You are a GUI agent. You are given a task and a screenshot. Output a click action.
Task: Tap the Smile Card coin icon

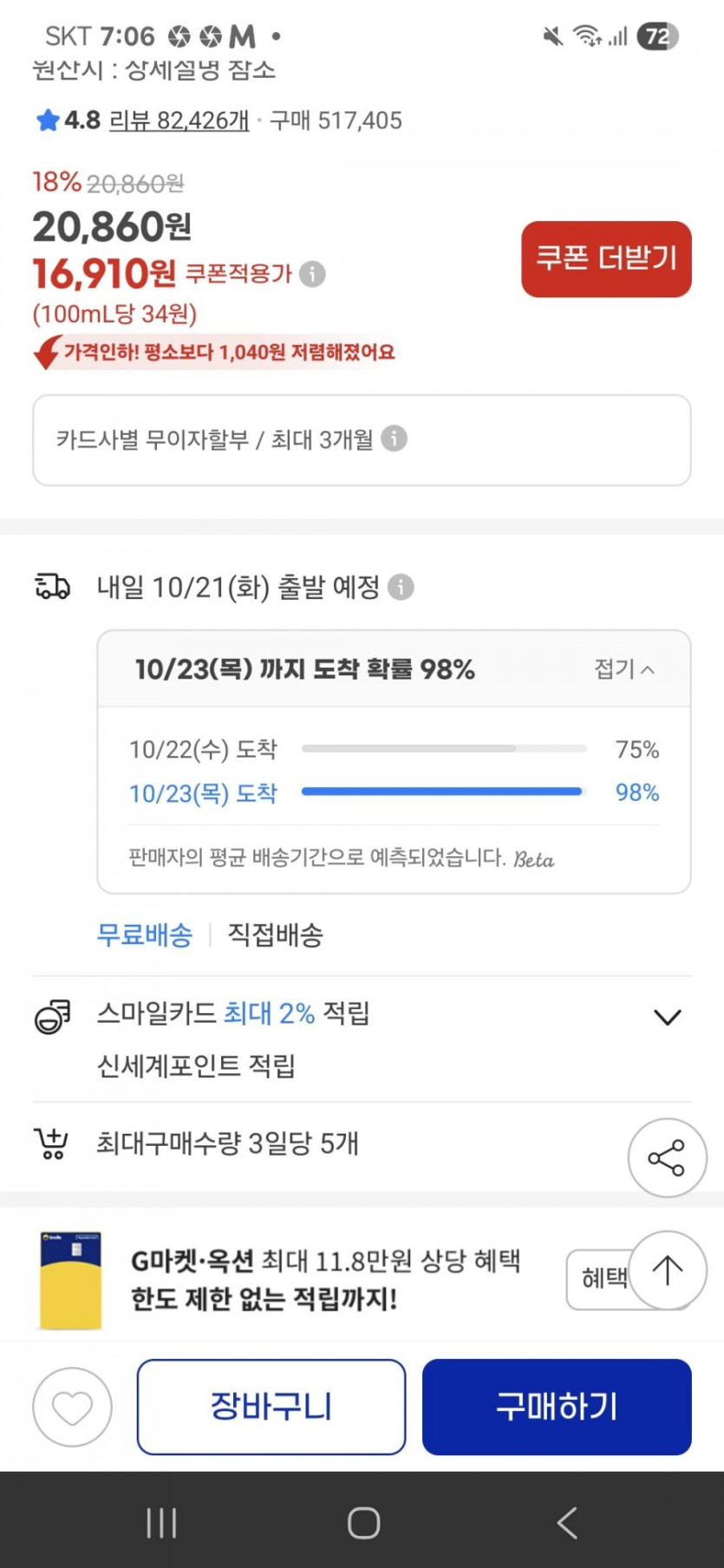point(52,1016)
